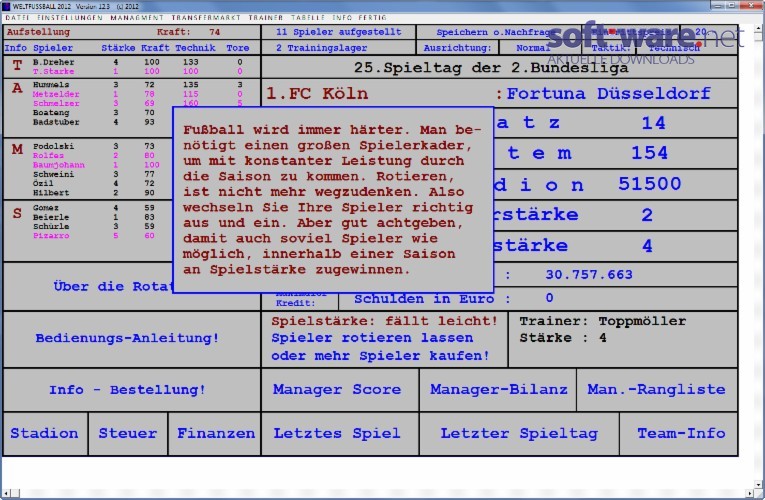Open Man.-Rangliste ranking
This screenshot has width=765, height=500.
657,390
